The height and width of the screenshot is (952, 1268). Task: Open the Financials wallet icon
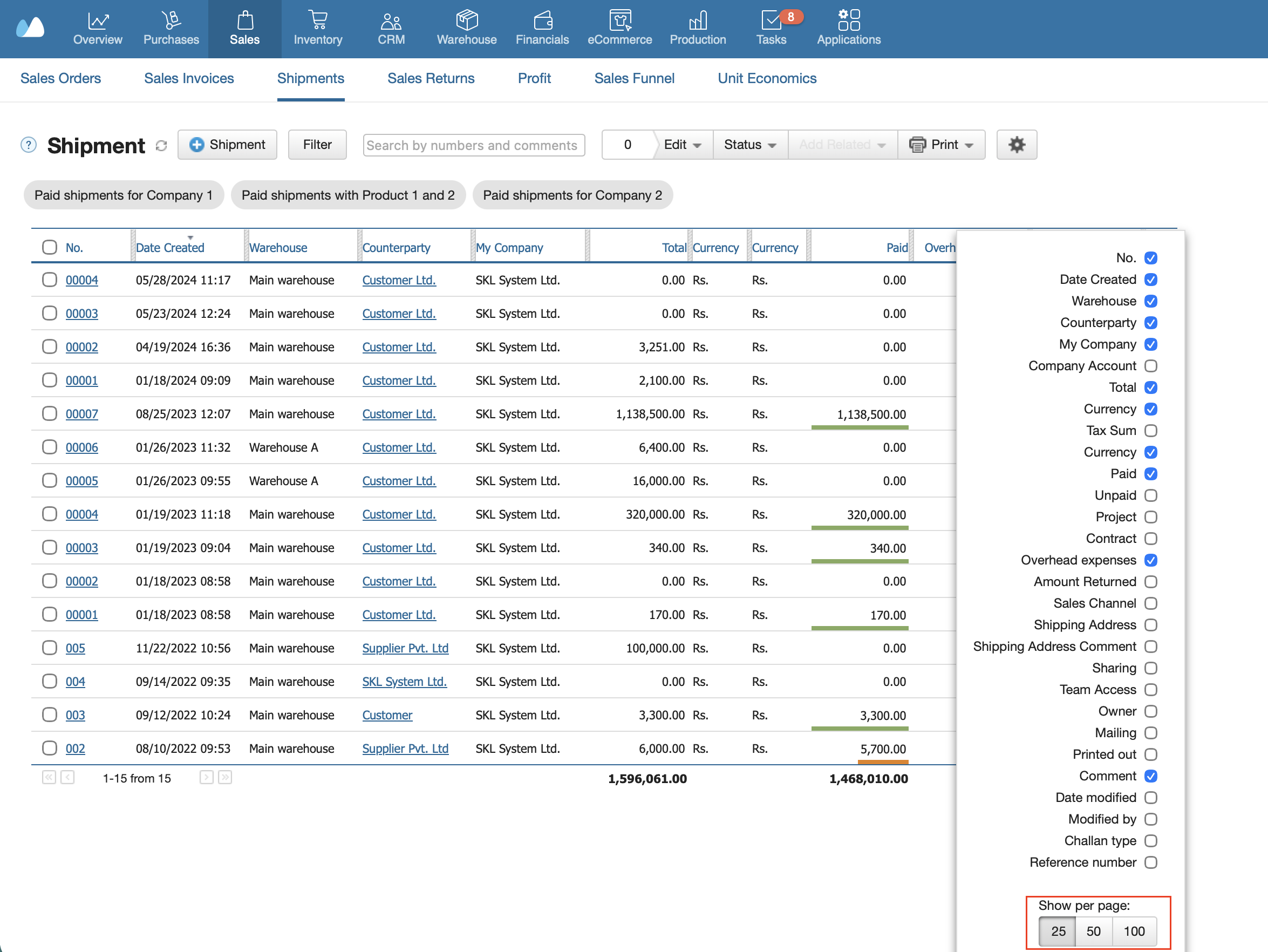tap(542, 21)
